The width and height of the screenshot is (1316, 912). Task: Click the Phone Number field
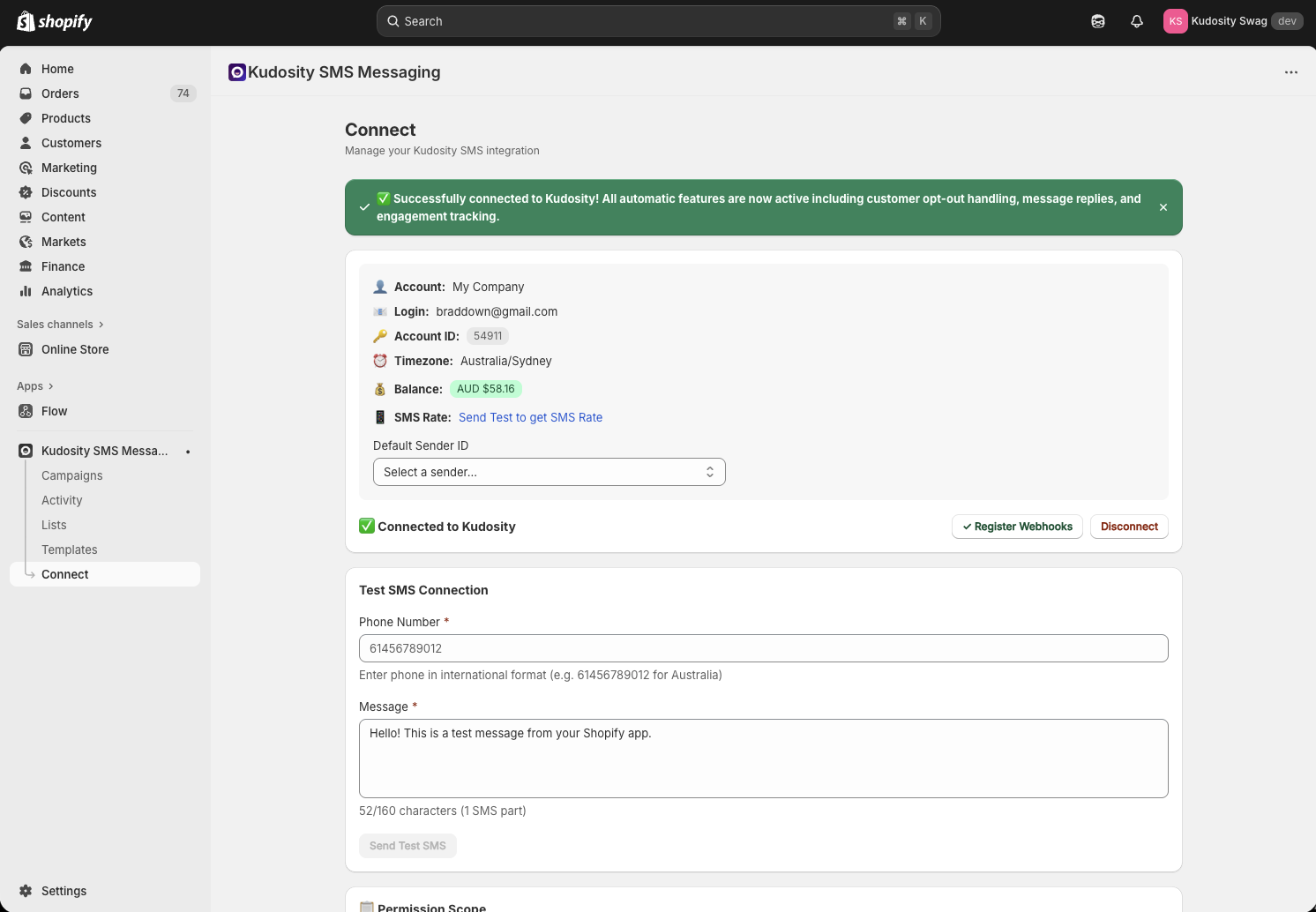tap(764, 648)
